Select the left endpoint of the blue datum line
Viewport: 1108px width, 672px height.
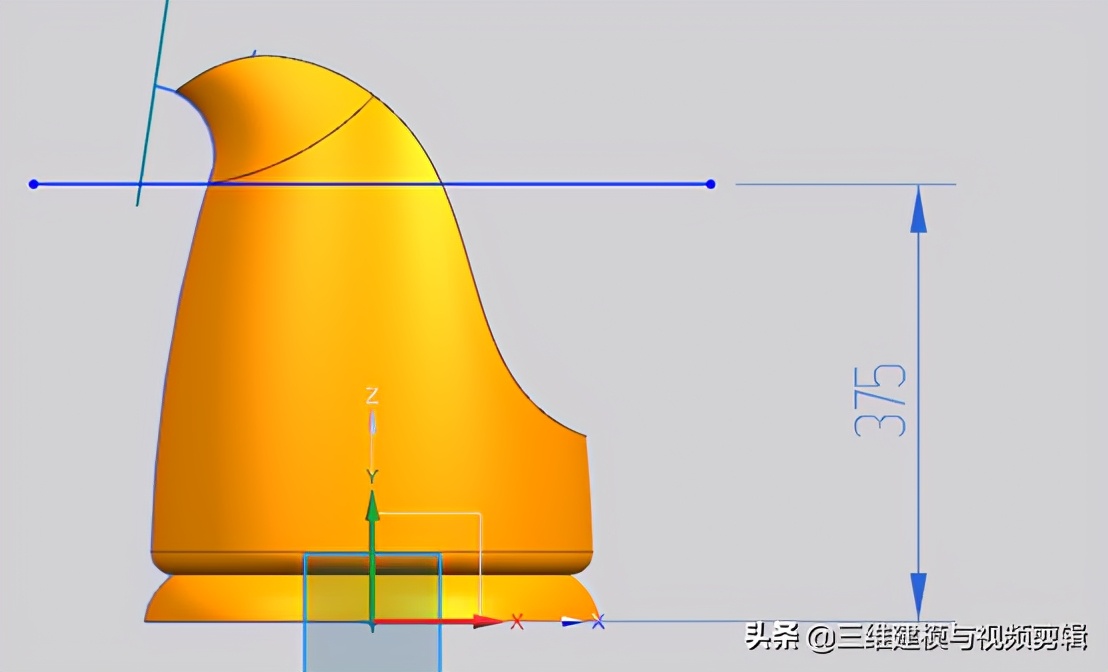[33, 183]
